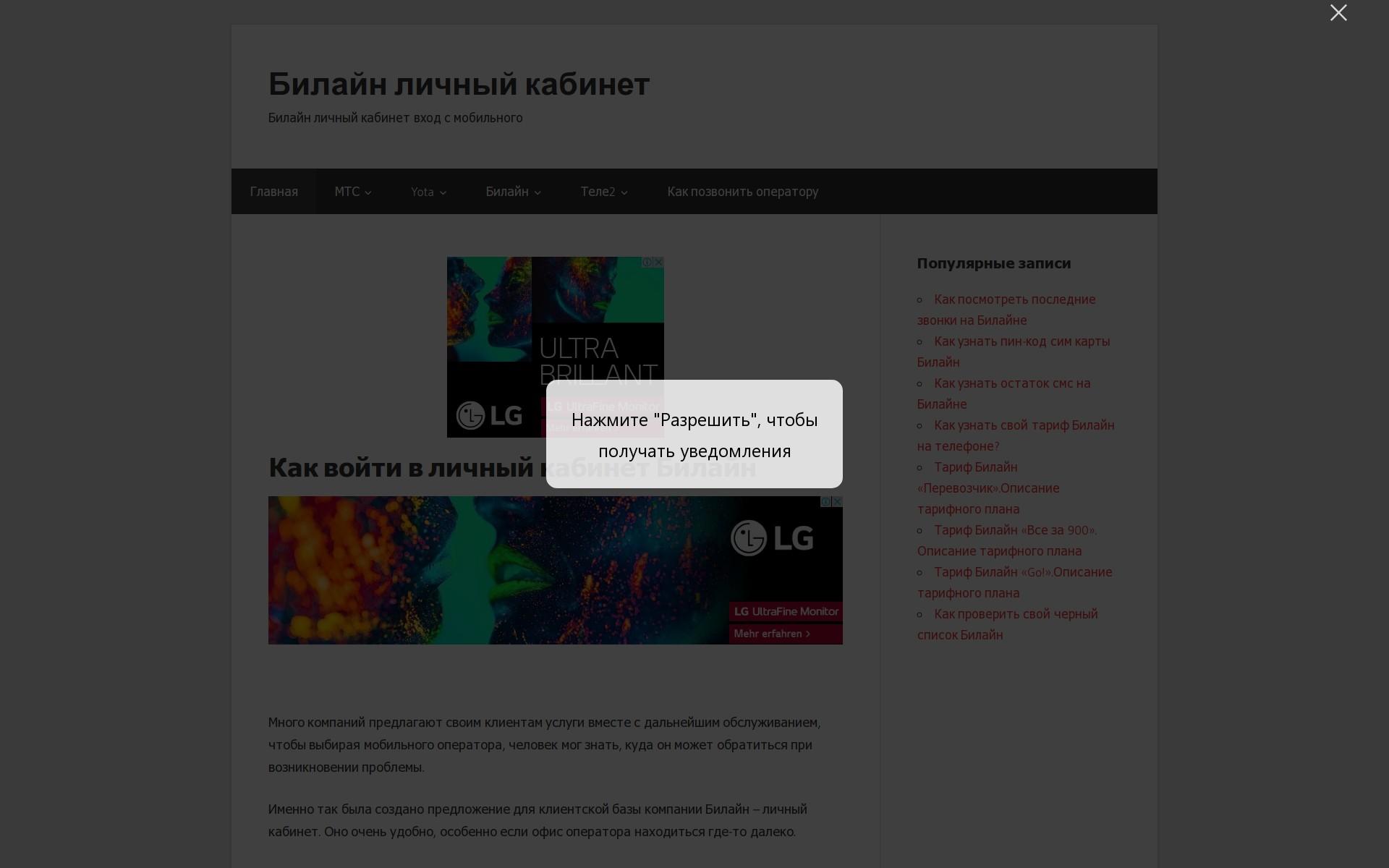The width and height of the screenshot is (1389, 868).
Task: Click site title Билайн личный кабинет
Action: coord(459,84)
